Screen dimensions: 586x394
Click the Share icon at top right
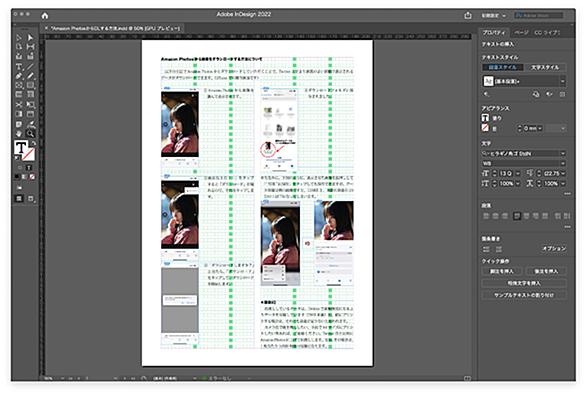[468, 15]
